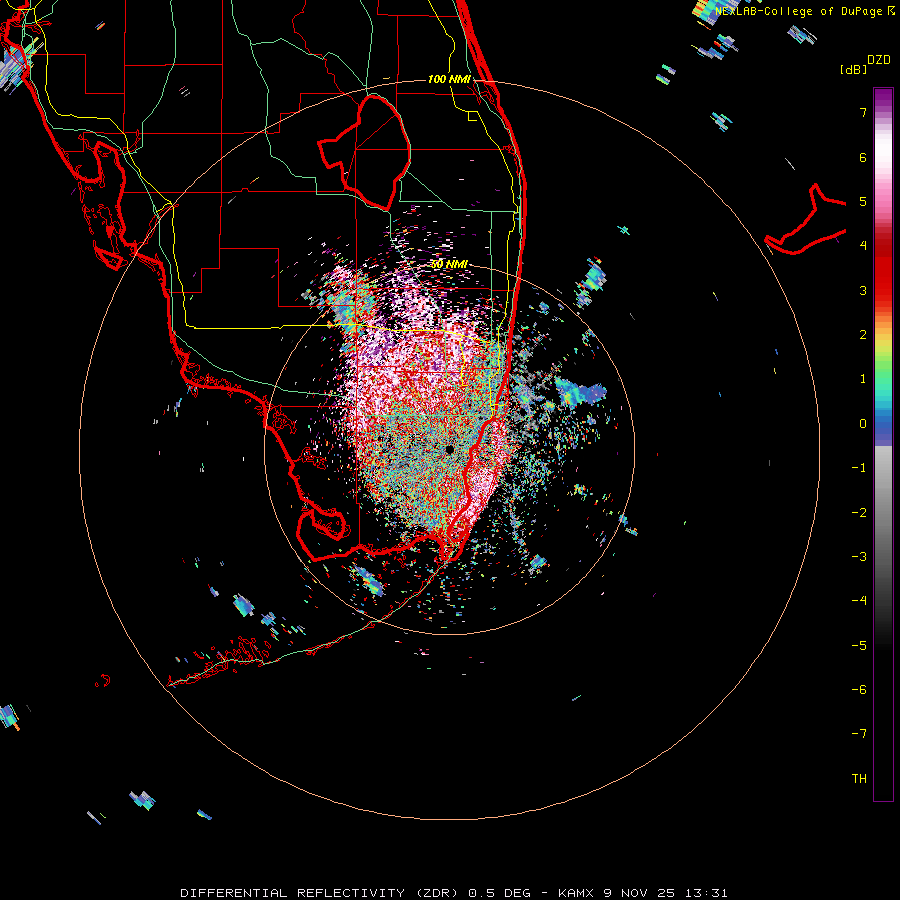Screen dimensions: 900x900
Task: Click the DZD product label
Action: click(x=878, y=60)
